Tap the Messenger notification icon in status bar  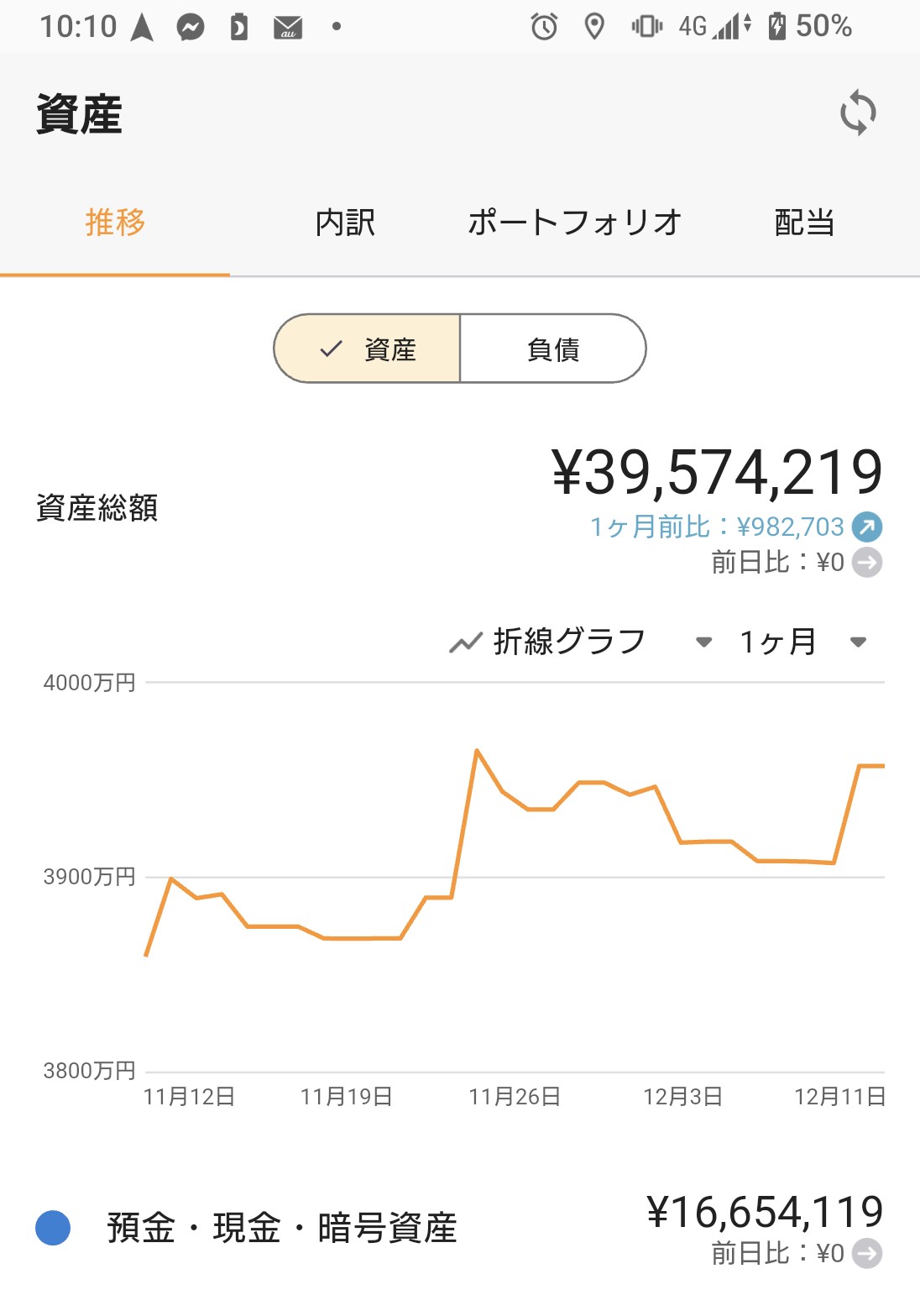pos(191,28)
